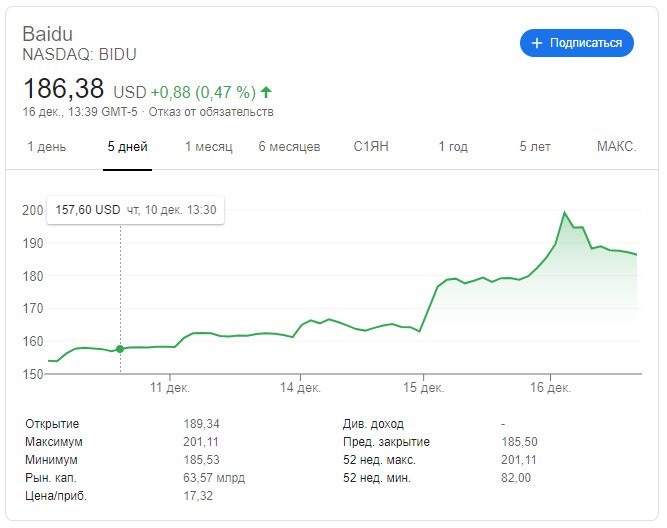Switch to the 1 день tab
Image resolution: width=667 pixels, height=528 pixels.
(x=47, y=147)
